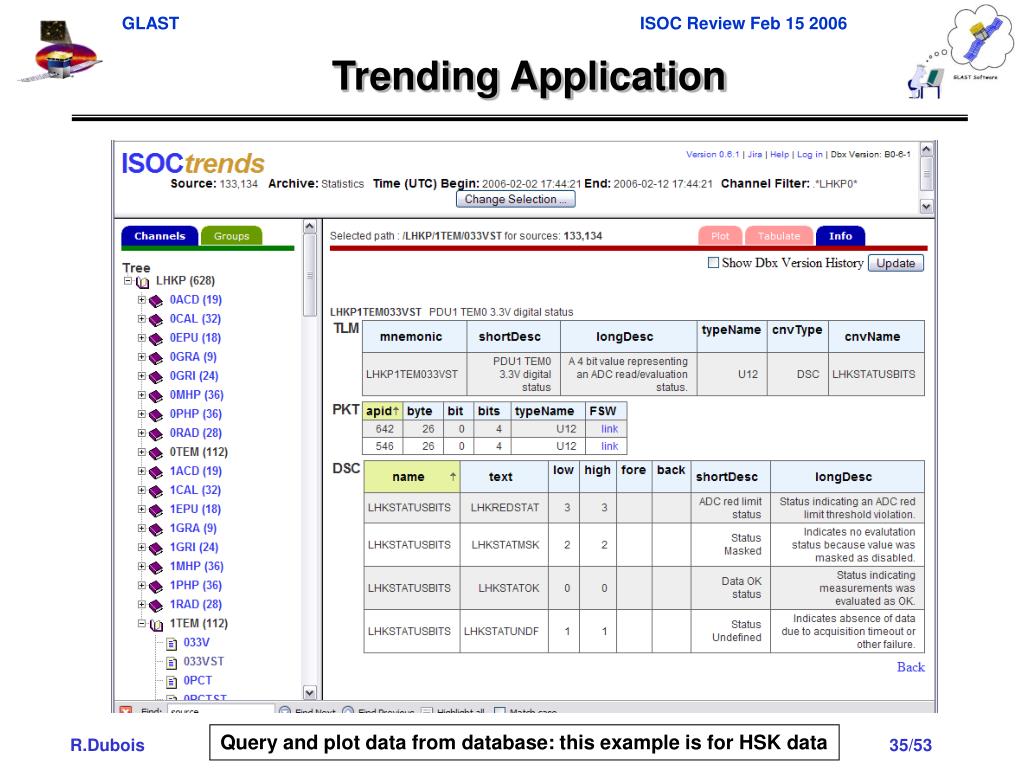Enable Show Dbx Version History checkbox
The width and height of the screenshot is (1024, 768).
(713, 263)
